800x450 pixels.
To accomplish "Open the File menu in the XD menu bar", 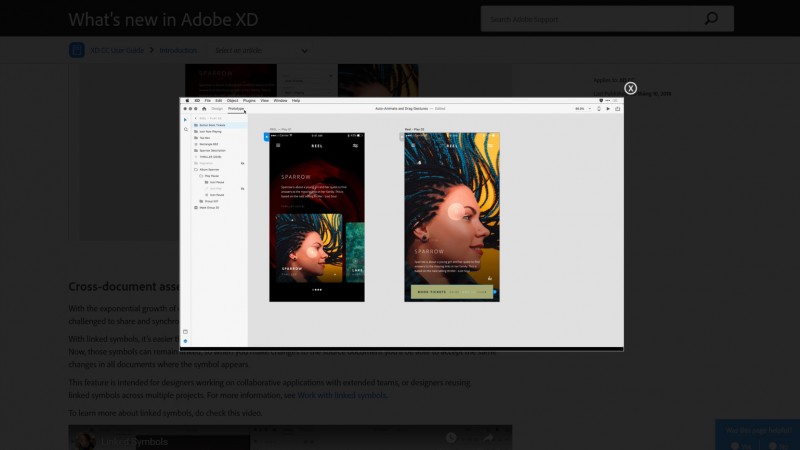I will pos(208,101).
